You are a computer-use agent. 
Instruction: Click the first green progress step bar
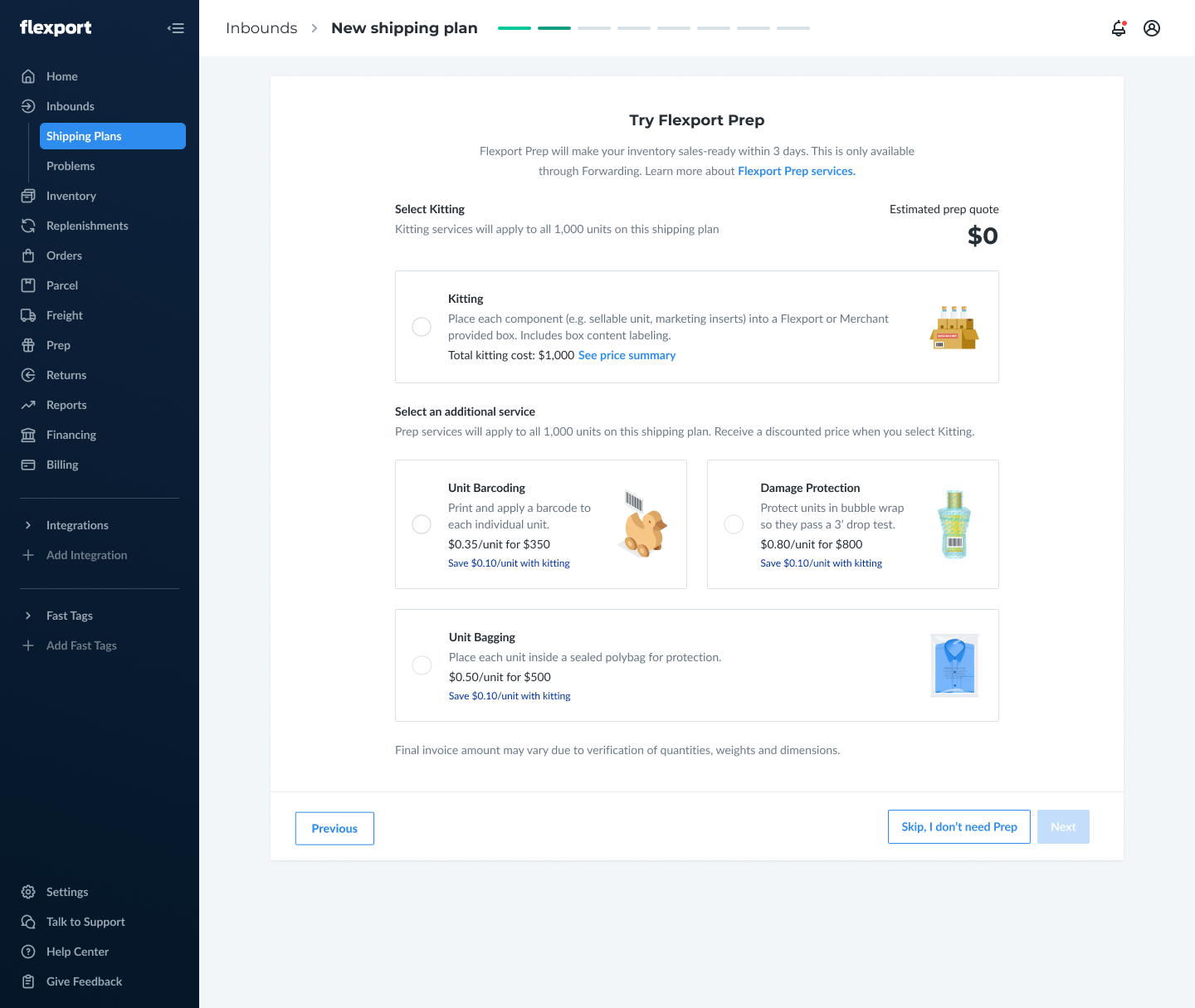pos(515,28)
